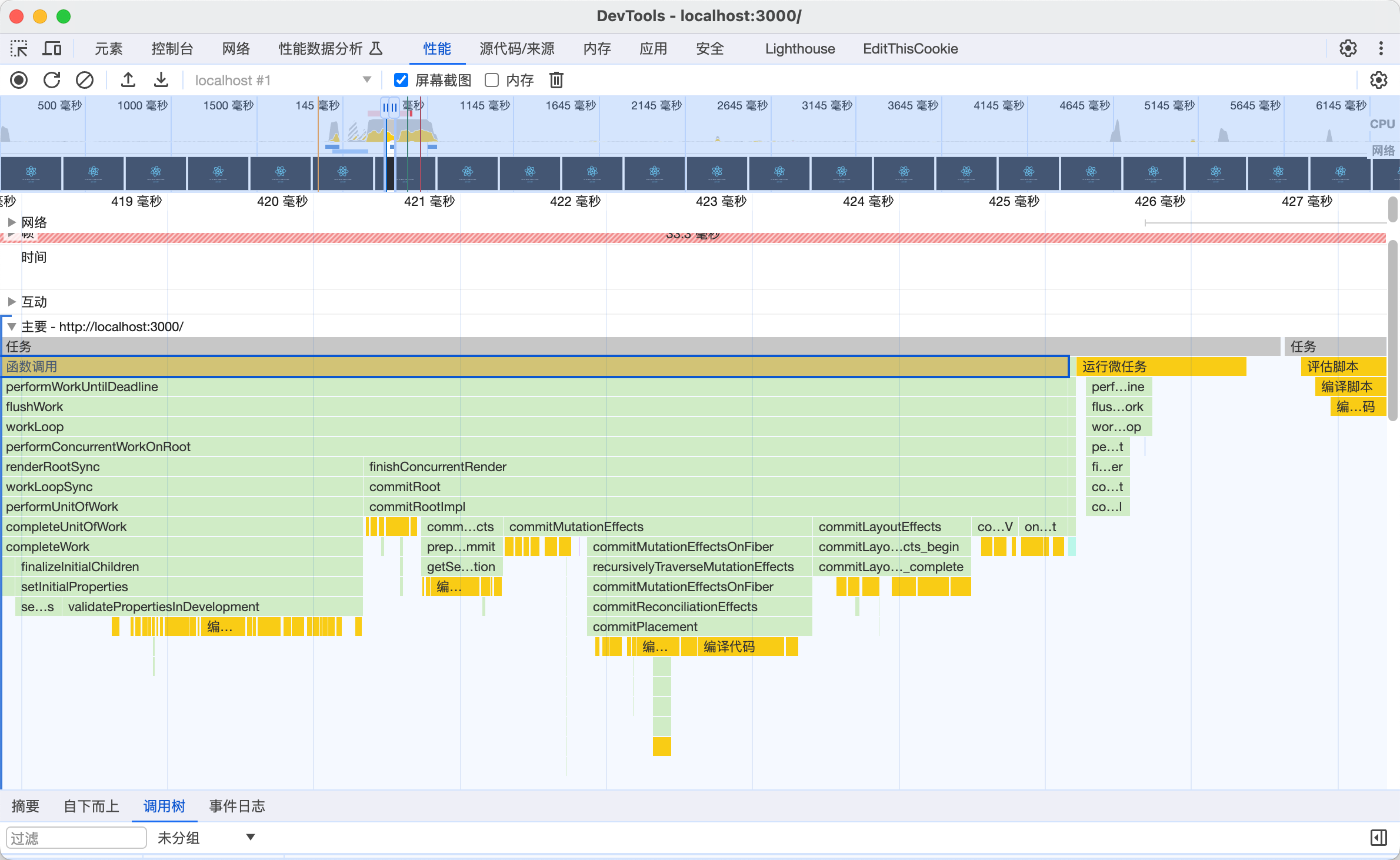Collapse the 主要 localhost:3000 track
This screenshot has width=1400, height=860.
click(x=11, y=326)
